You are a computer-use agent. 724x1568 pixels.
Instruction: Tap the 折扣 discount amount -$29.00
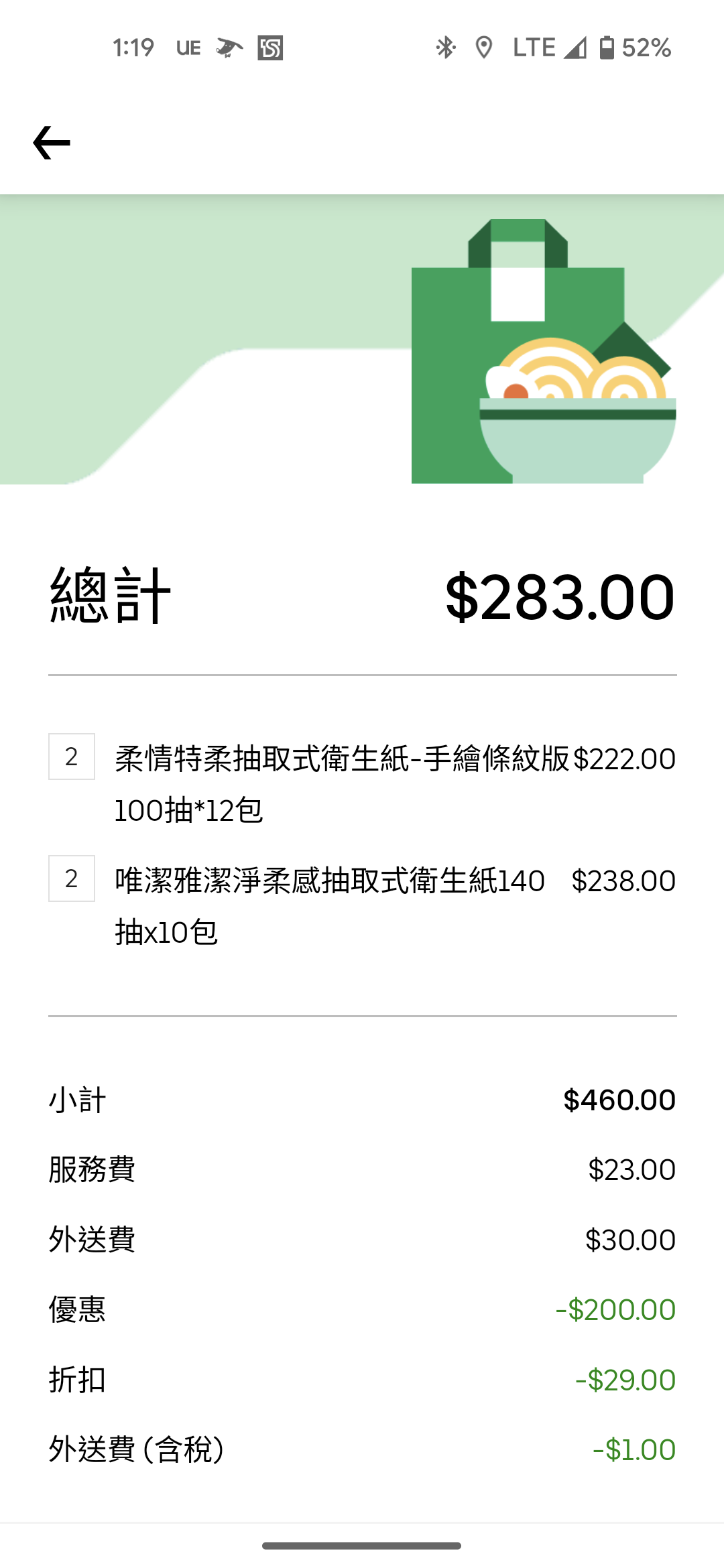625,1380
